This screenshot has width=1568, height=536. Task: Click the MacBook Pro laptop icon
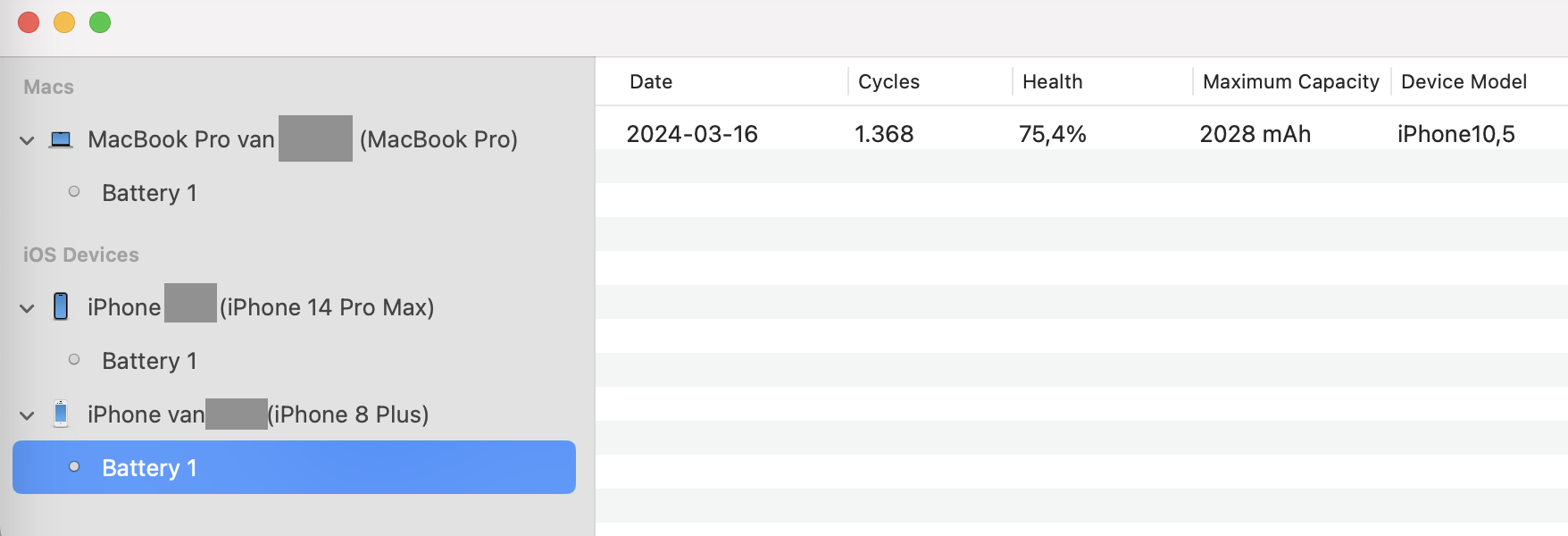[61, 139]
